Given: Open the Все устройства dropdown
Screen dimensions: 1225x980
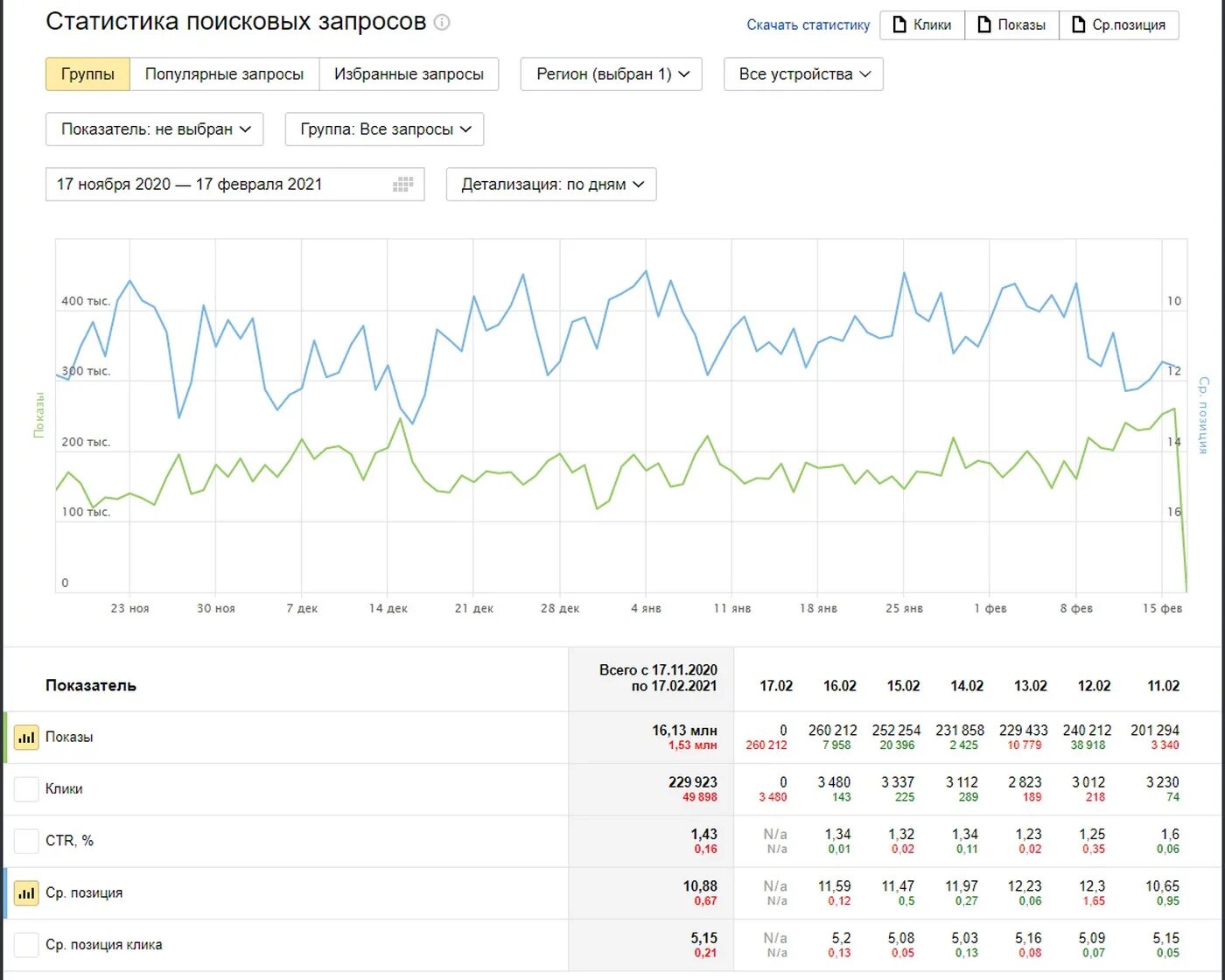Looking at the screenshot, I should [803, 74].
